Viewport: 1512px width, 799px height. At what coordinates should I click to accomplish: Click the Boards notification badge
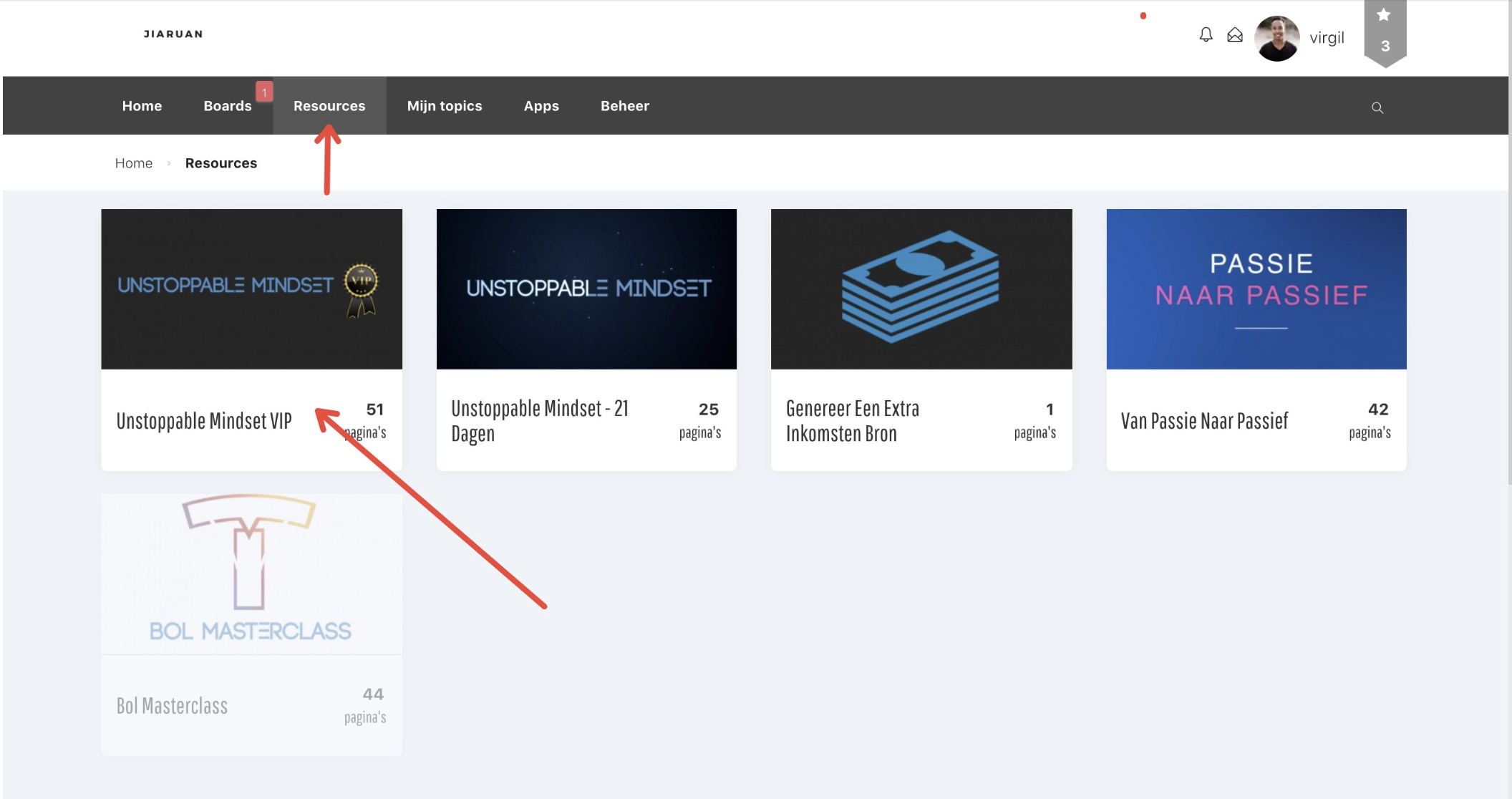click(x=264, y=92)
